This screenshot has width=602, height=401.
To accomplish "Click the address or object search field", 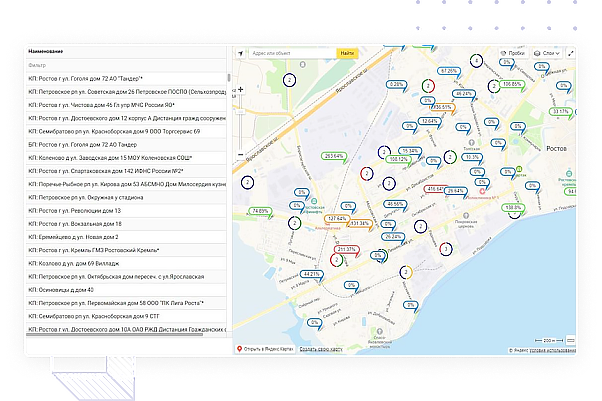I will pyautogui.click(x=293, y=53).
